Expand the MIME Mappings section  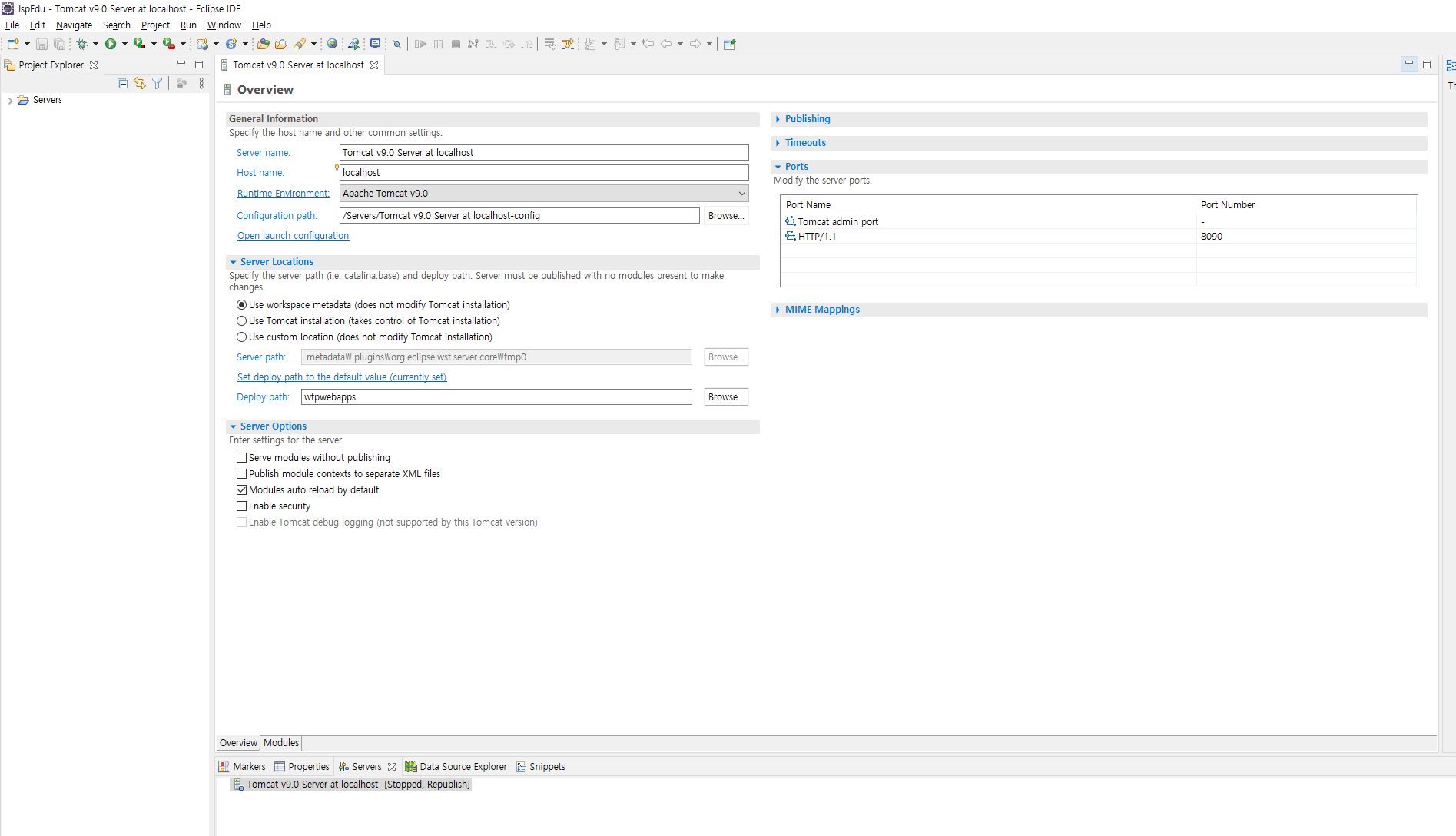coord(778,310)
